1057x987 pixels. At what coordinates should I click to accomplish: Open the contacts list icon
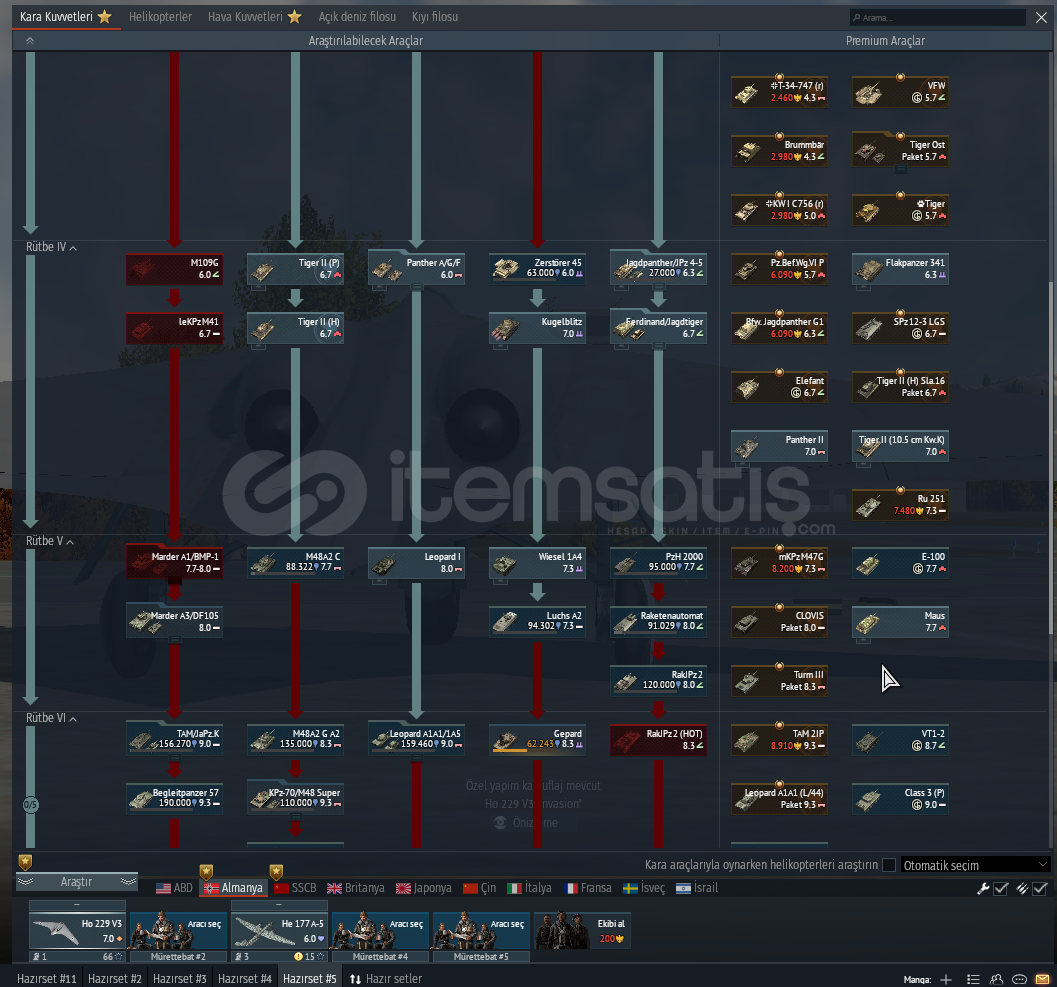(996, 979)
